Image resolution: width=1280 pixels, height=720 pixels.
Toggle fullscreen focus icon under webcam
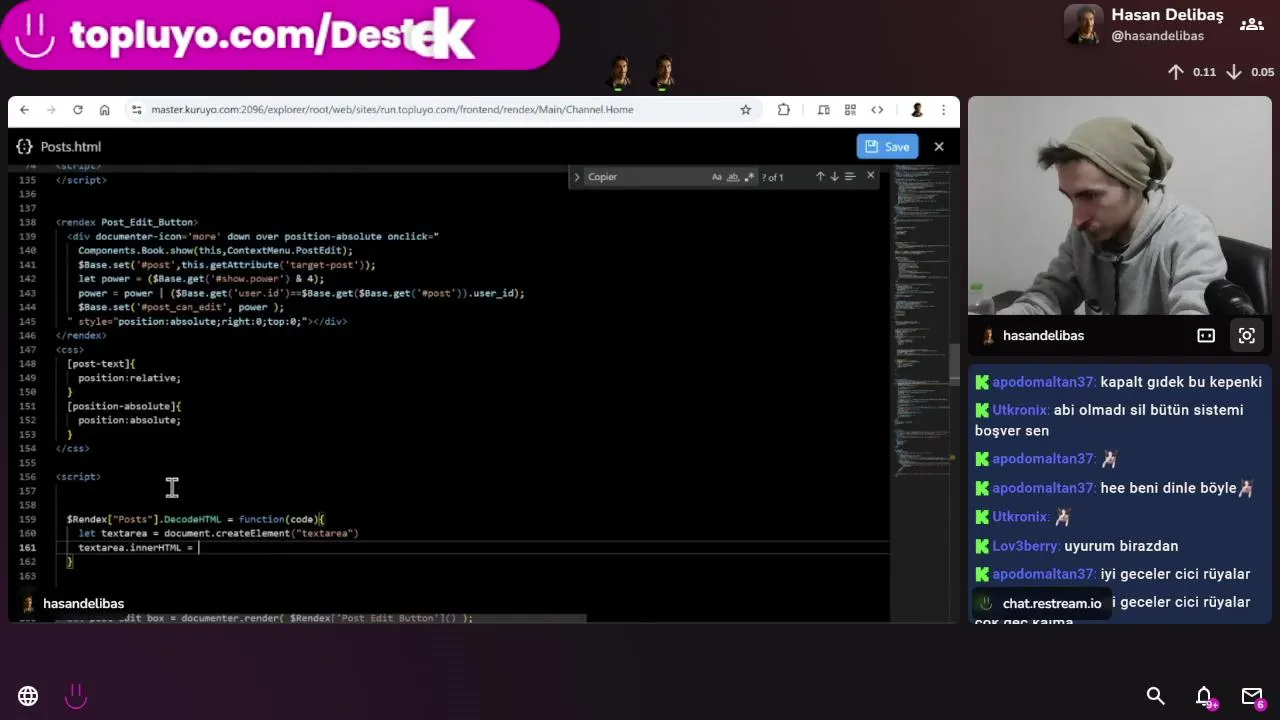[x=1246, y=336]
